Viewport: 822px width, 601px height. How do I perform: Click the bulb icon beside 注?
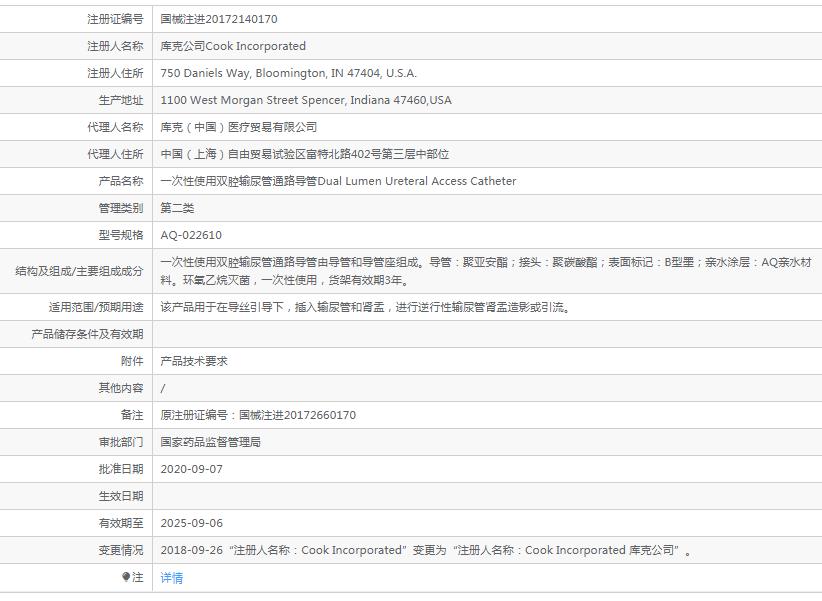(x=126, y=577)
